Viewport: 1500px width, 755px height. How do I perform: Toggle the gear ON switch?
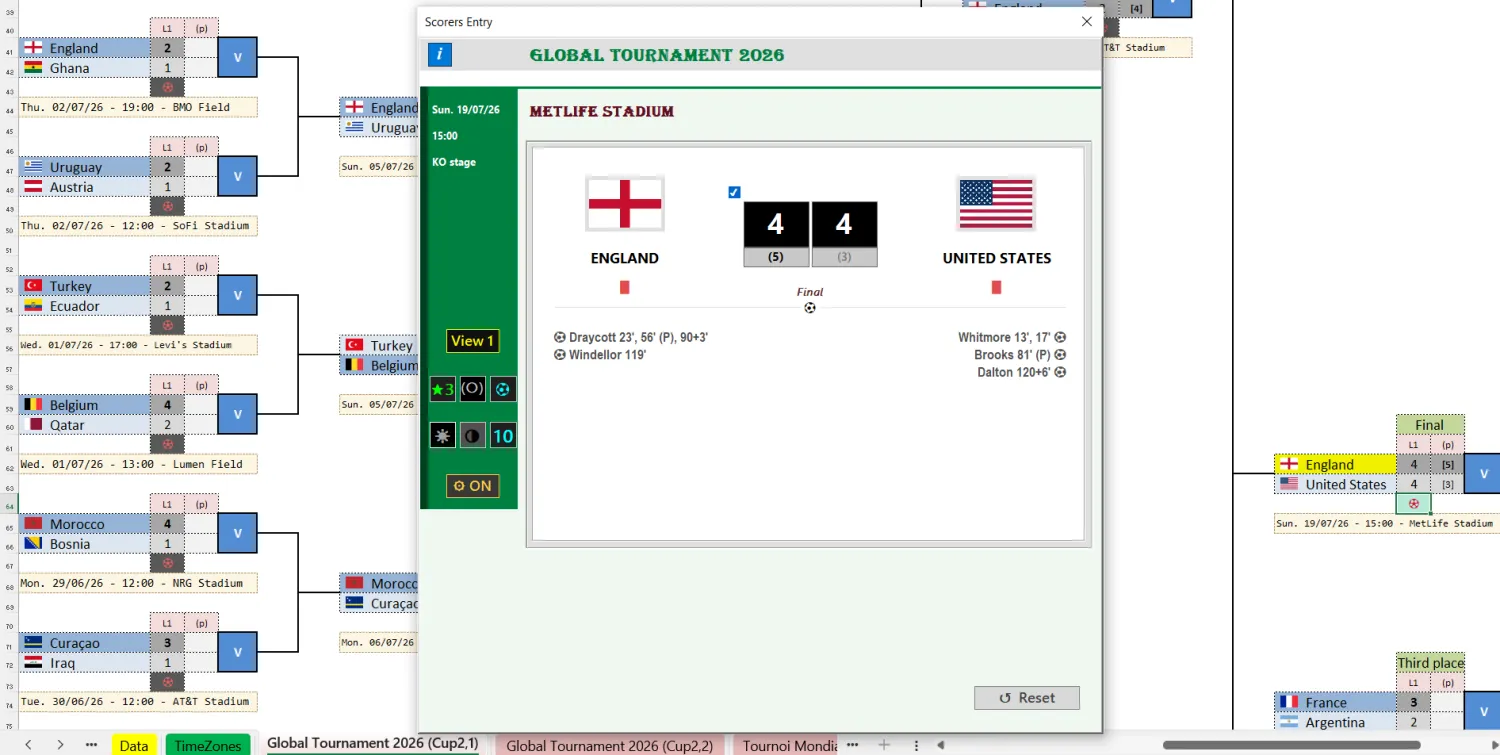[x=473, y=486]
